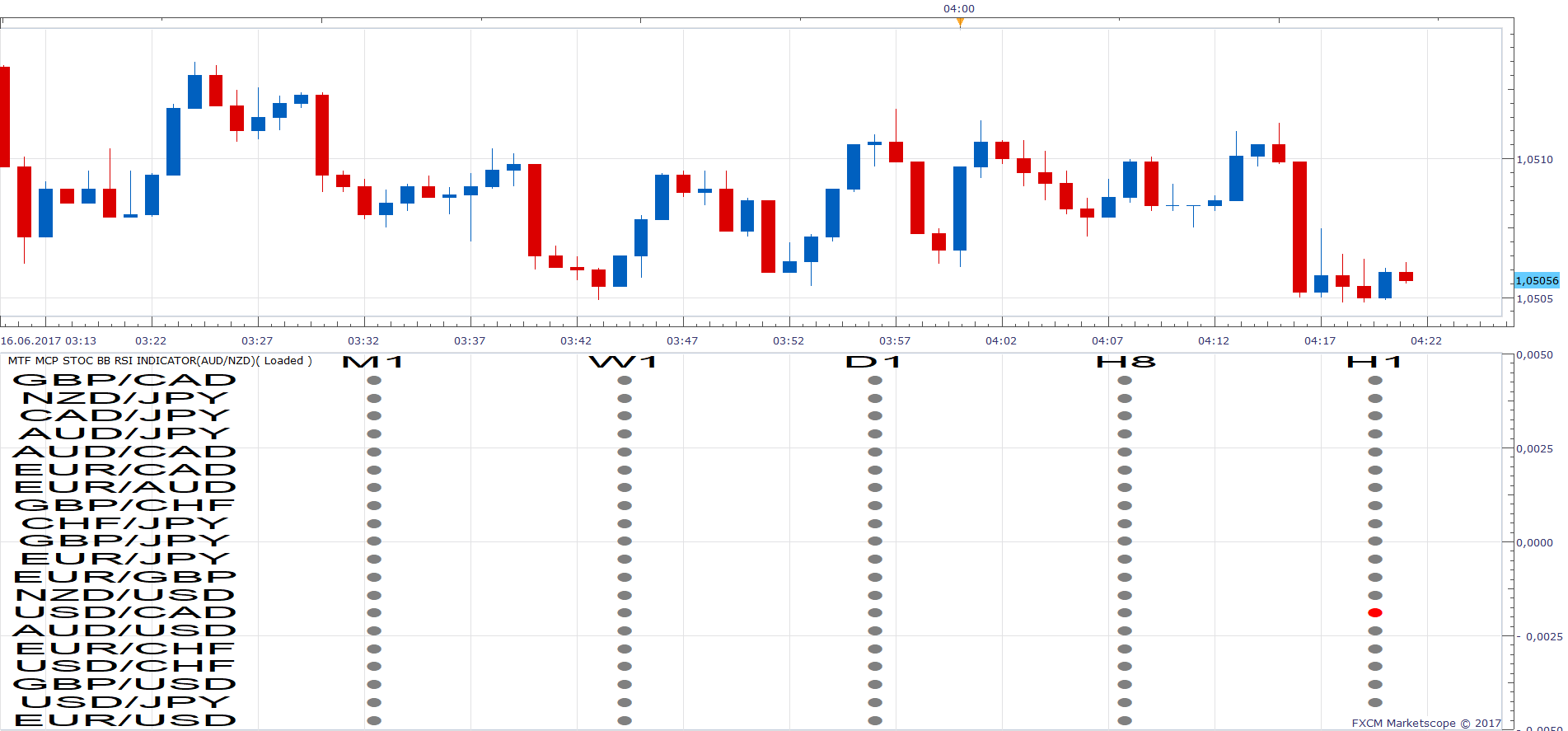The height and width of the screenshot is (731, 1568).
Task: Click the GBP/CAD H1 indicator dot
Action: coord(1375,381)
